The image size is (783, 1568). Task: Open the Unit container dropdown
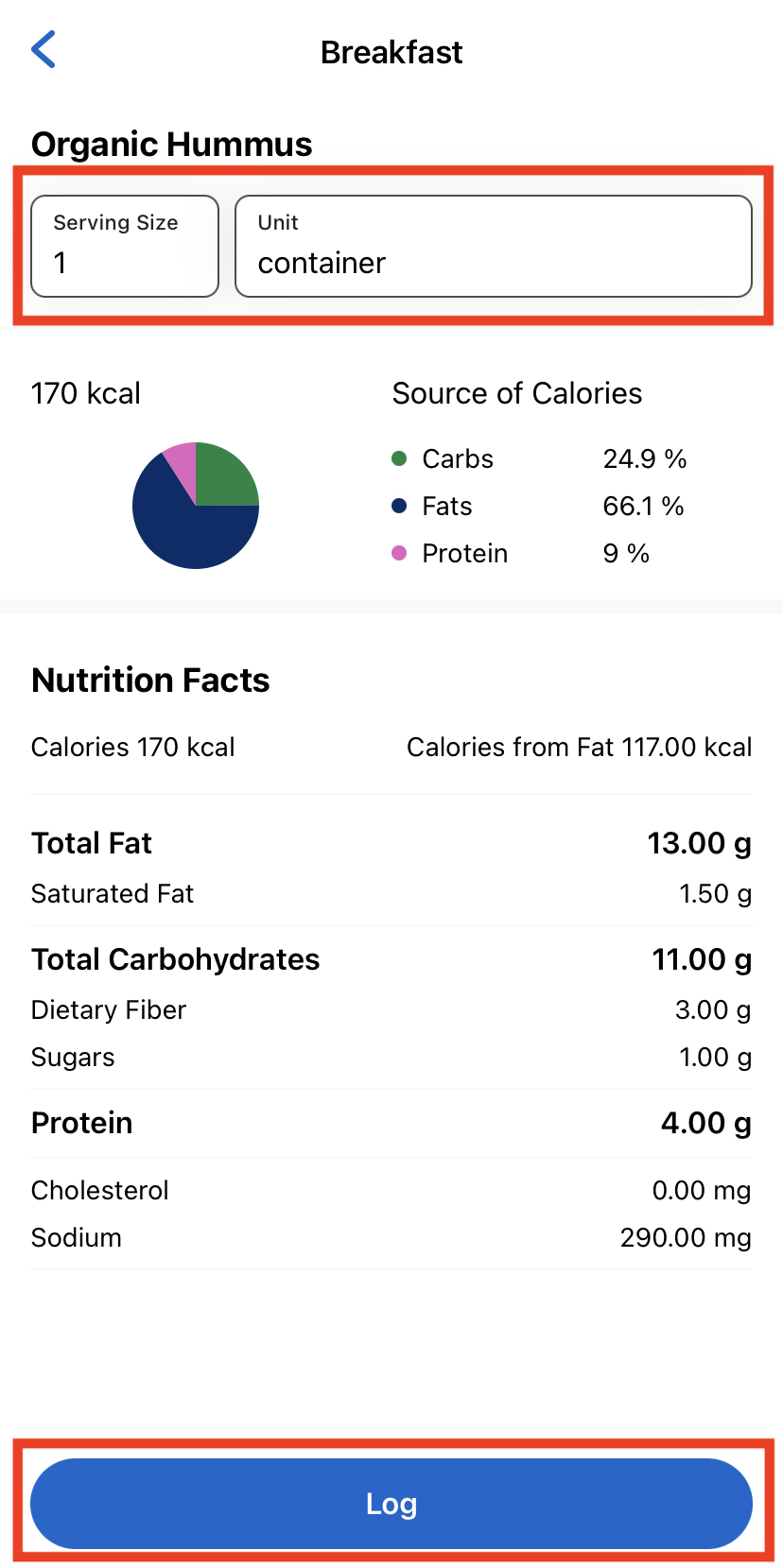pos(494,246)
